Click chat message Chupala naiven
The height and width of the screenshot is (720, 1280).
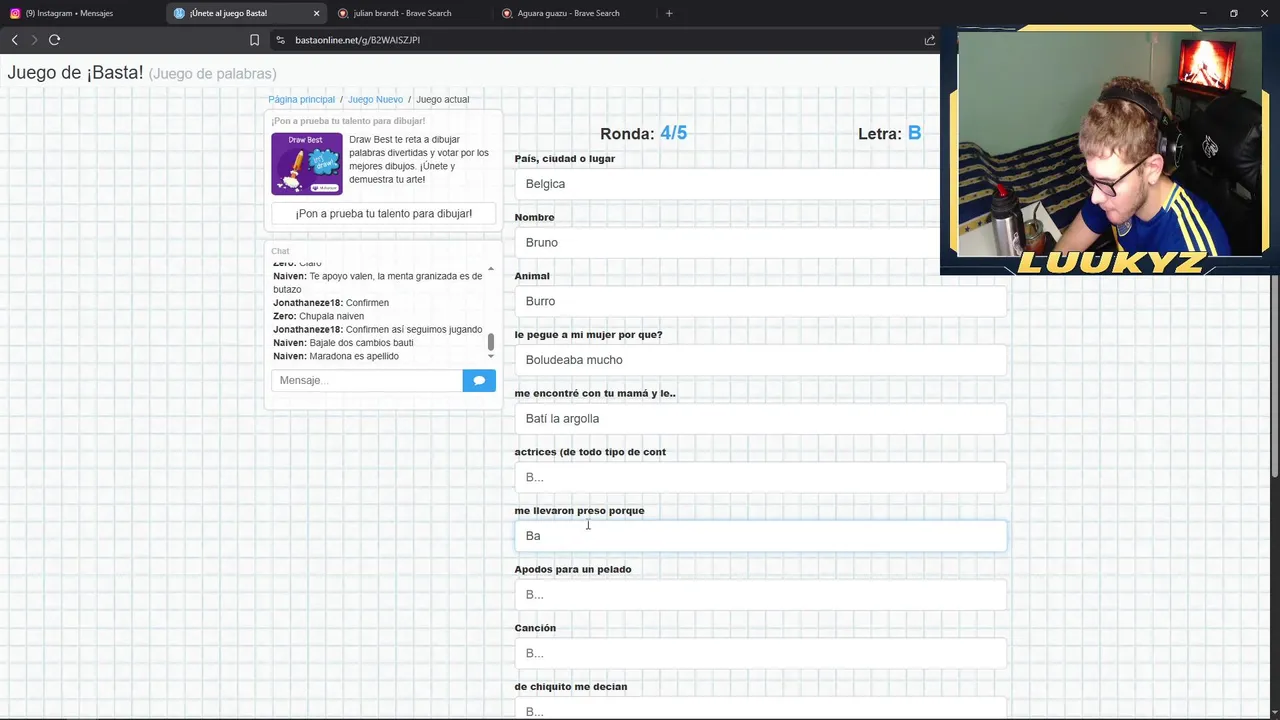318,316
